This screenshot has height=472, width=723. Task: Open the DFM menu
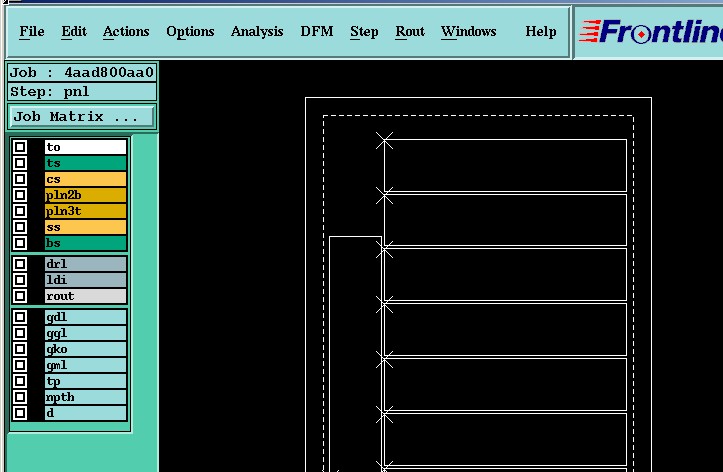(x=317, y=31)
